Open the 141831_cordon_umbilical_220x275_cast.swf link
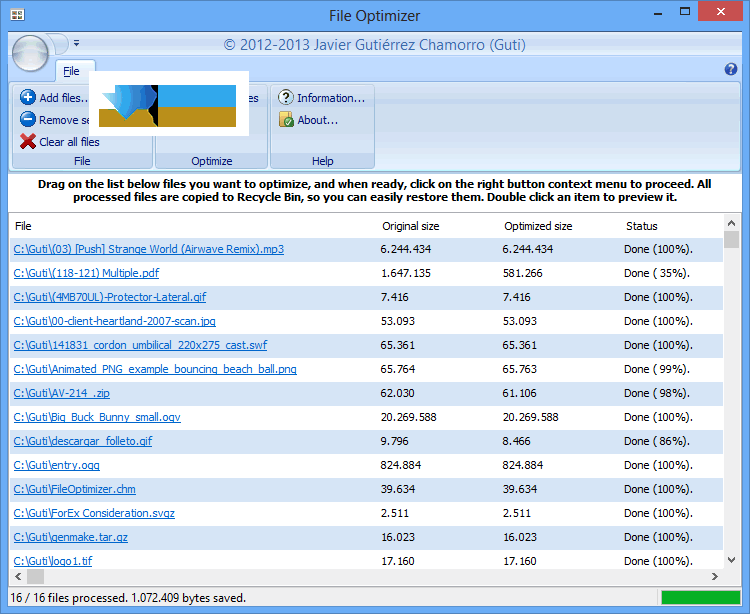Image resolution: width=750 pixels, height=614 pixels. point(140,345)
